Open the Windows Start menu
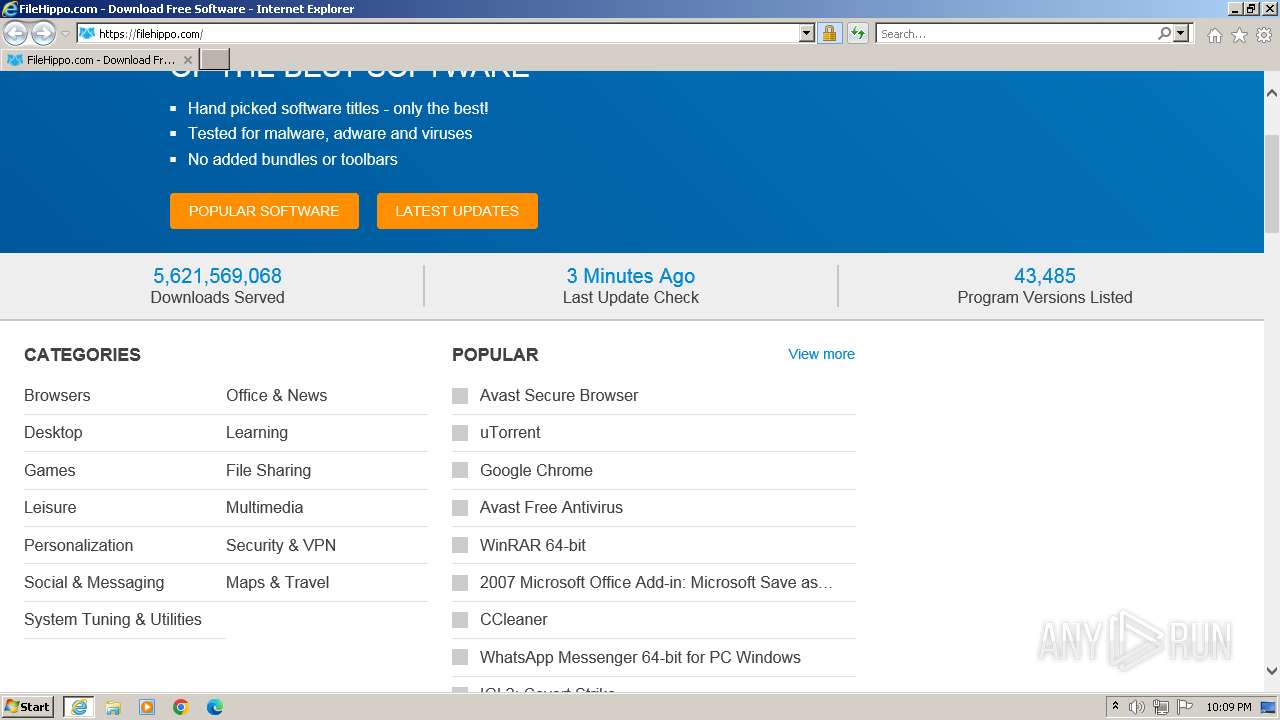Image resolution: width=1280 pixels, height=720 pixels. 28,707
